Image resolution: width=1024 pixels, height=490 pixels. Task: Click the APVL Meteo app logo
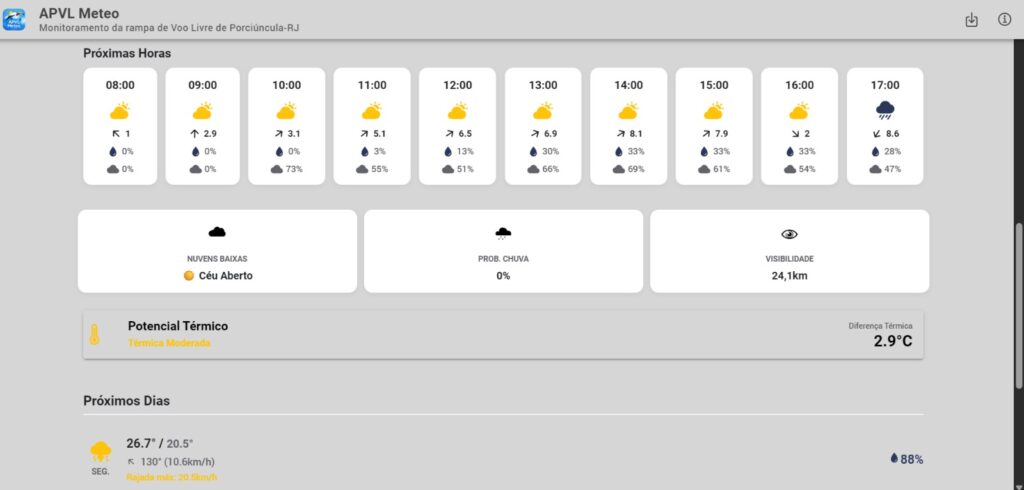click(x=14, y=19)
